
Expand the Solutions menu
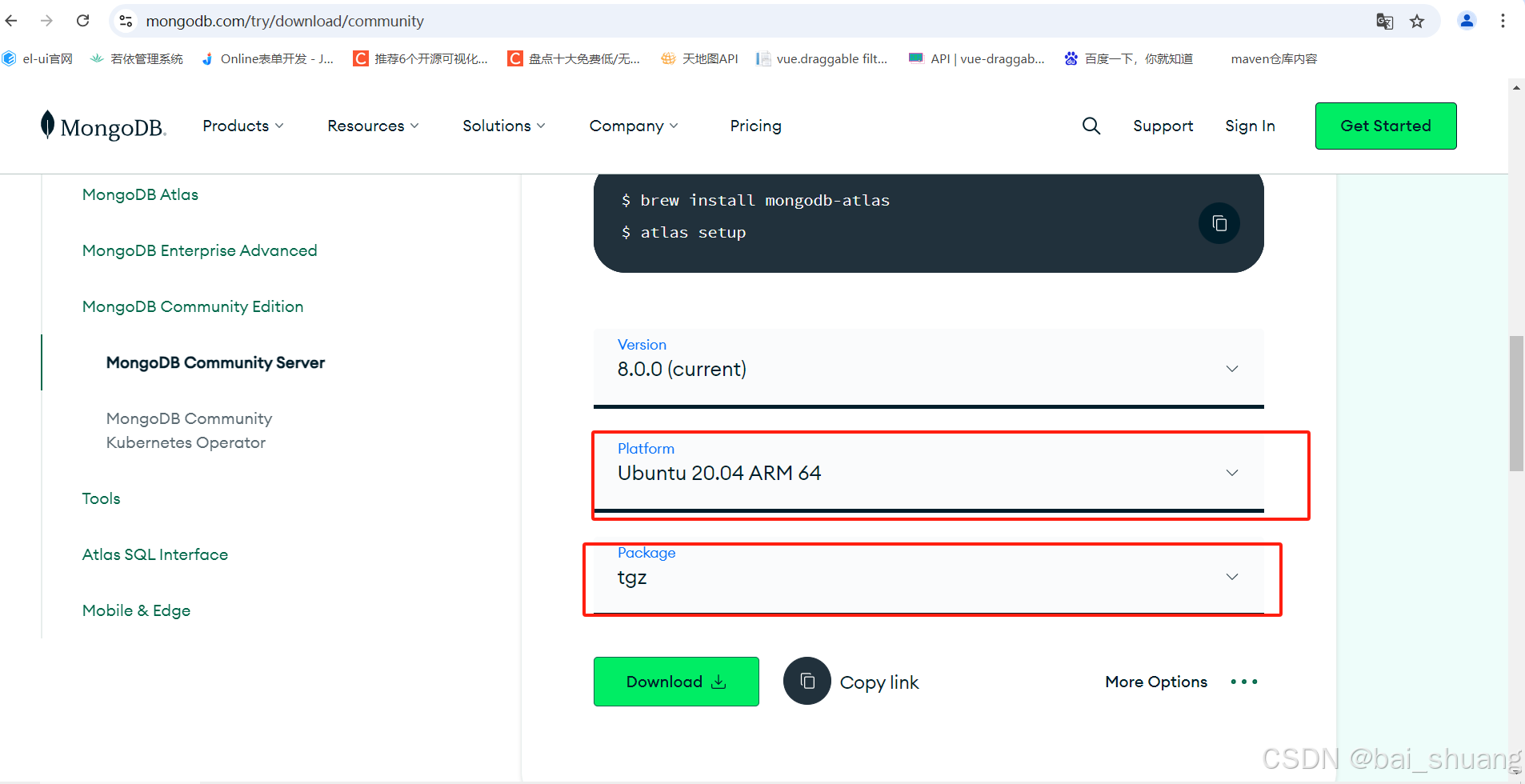504,126
